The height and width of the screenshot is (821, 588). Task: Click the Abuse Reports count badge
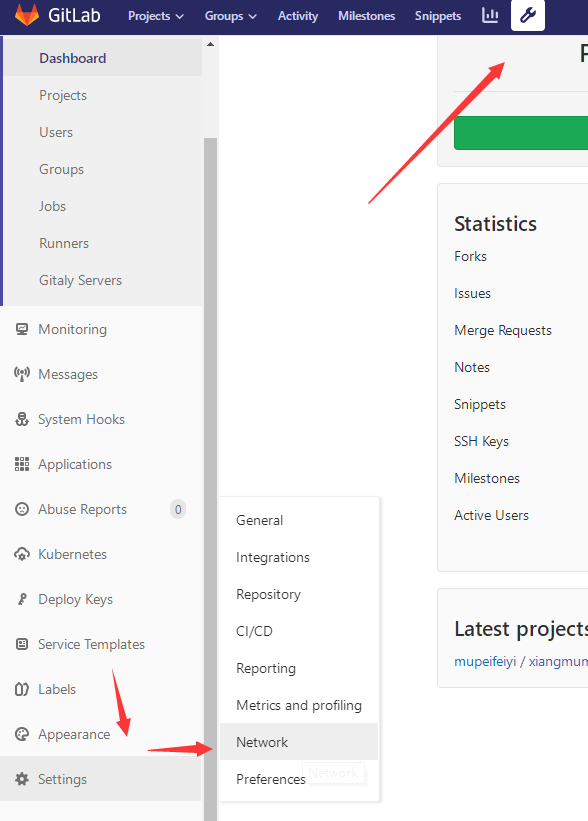point(178,509)
